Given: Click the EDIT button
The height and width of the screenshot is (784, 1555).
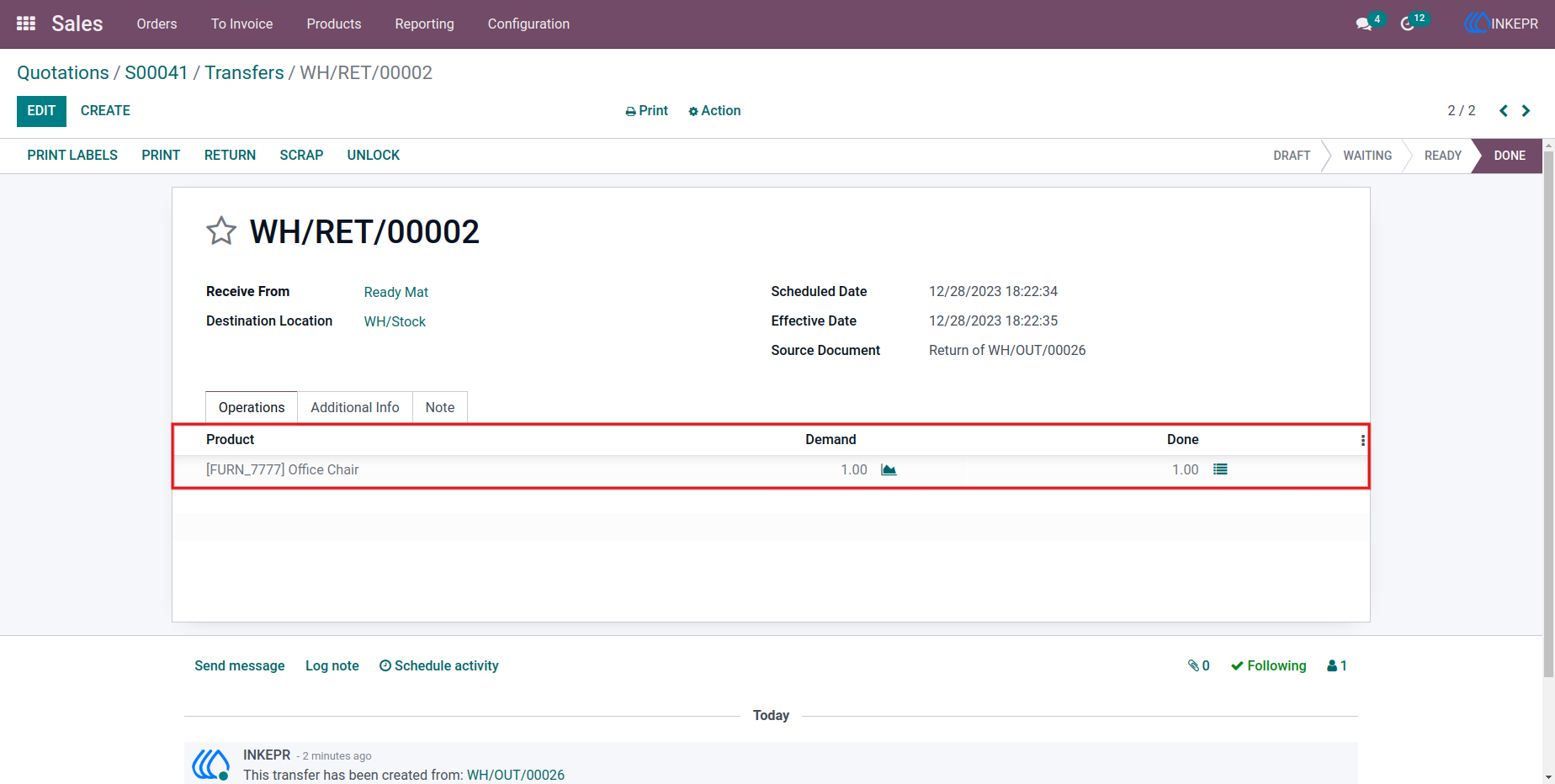Looking at the screenshot, I should (x=41, y=111).
